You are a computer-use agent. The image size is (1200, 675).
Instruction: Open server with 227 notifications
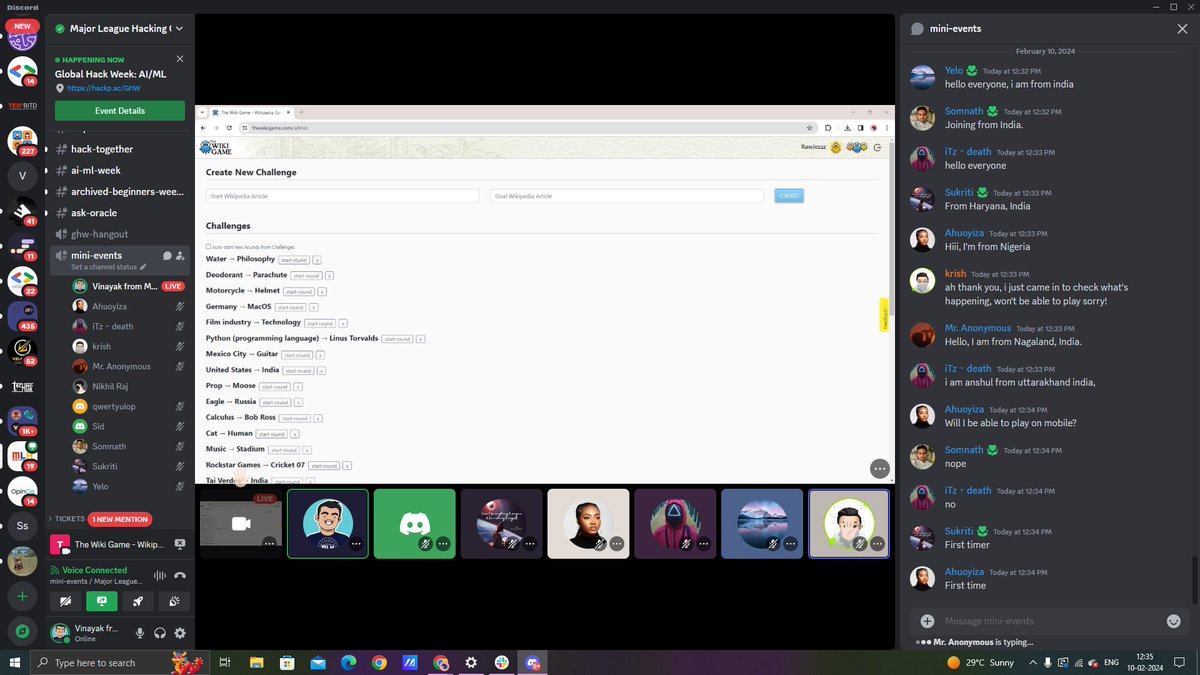pos(22,141)
